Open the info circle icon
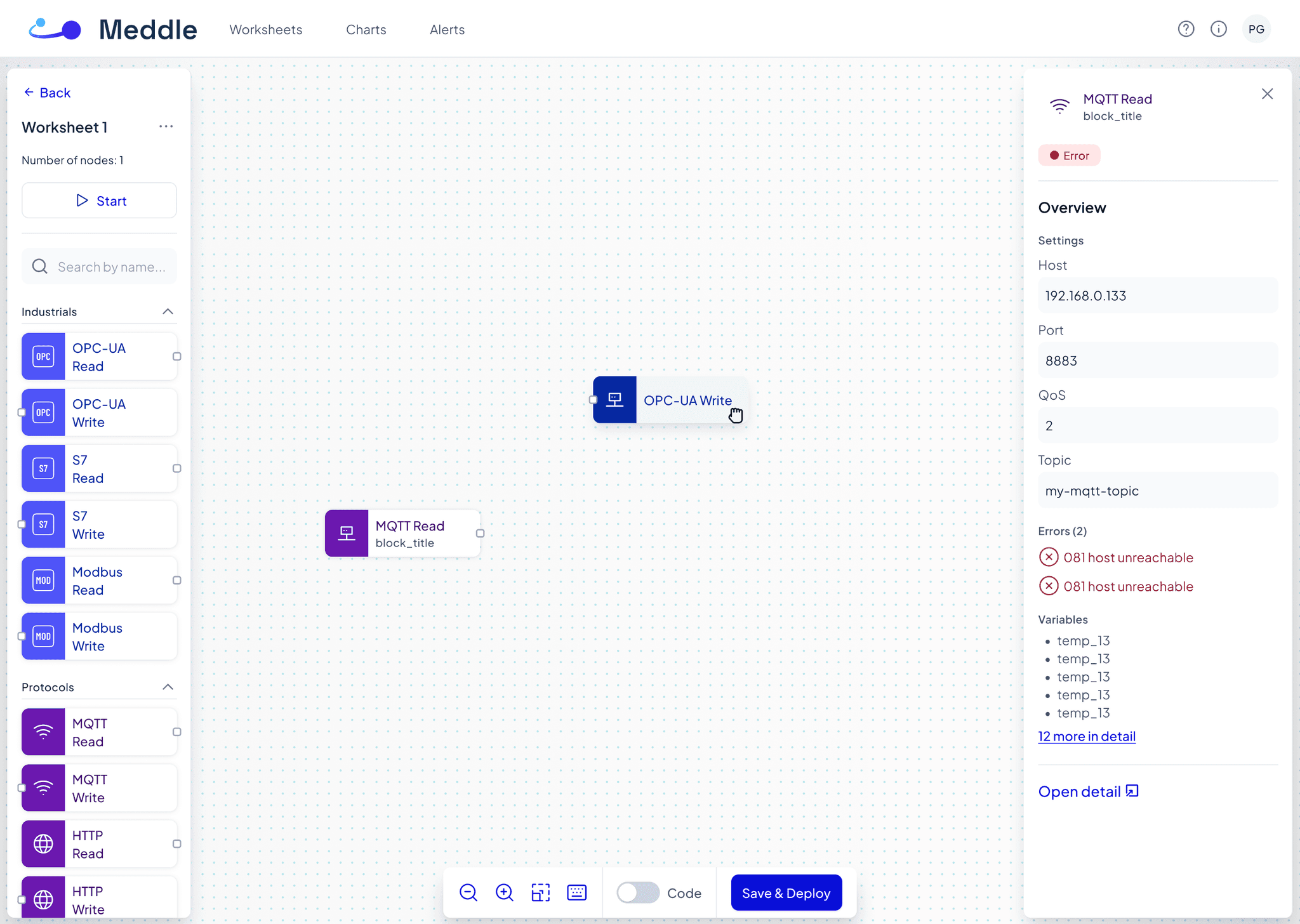1300x924 pixels. point(1218,29)
